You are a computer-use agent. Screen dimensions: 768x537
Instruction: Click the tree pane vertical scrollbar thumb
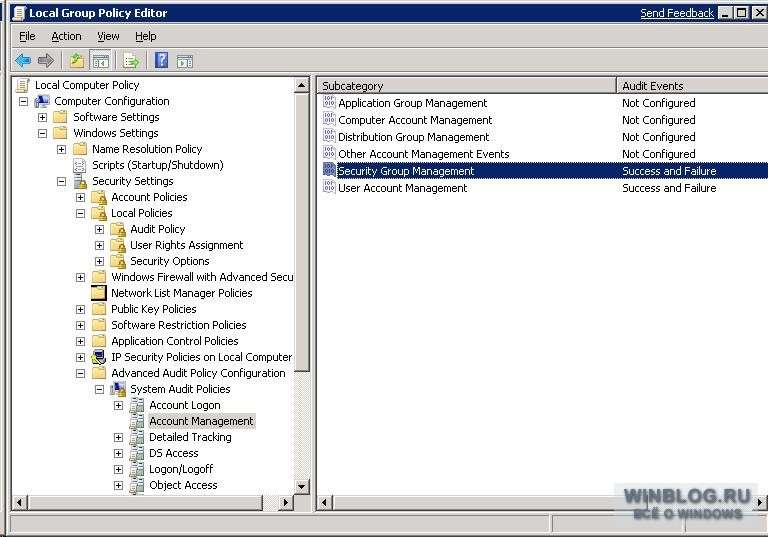tap(302, 232)
